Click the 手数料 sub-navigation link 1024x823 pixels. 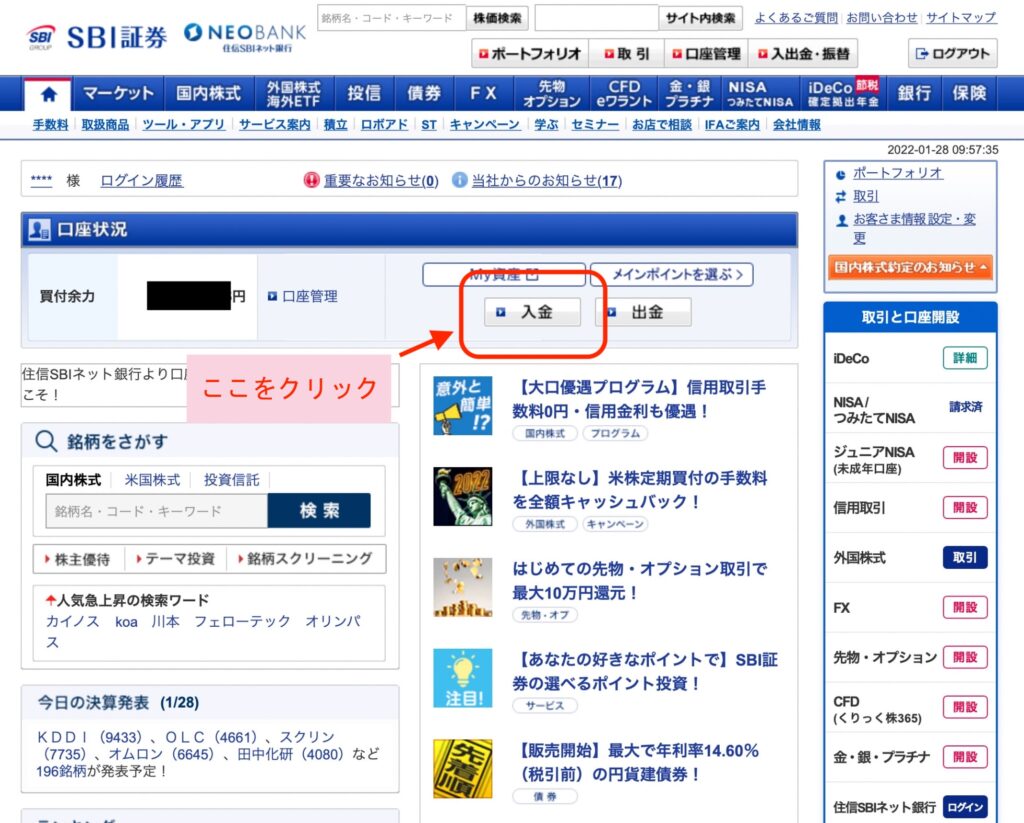[50, 125]
